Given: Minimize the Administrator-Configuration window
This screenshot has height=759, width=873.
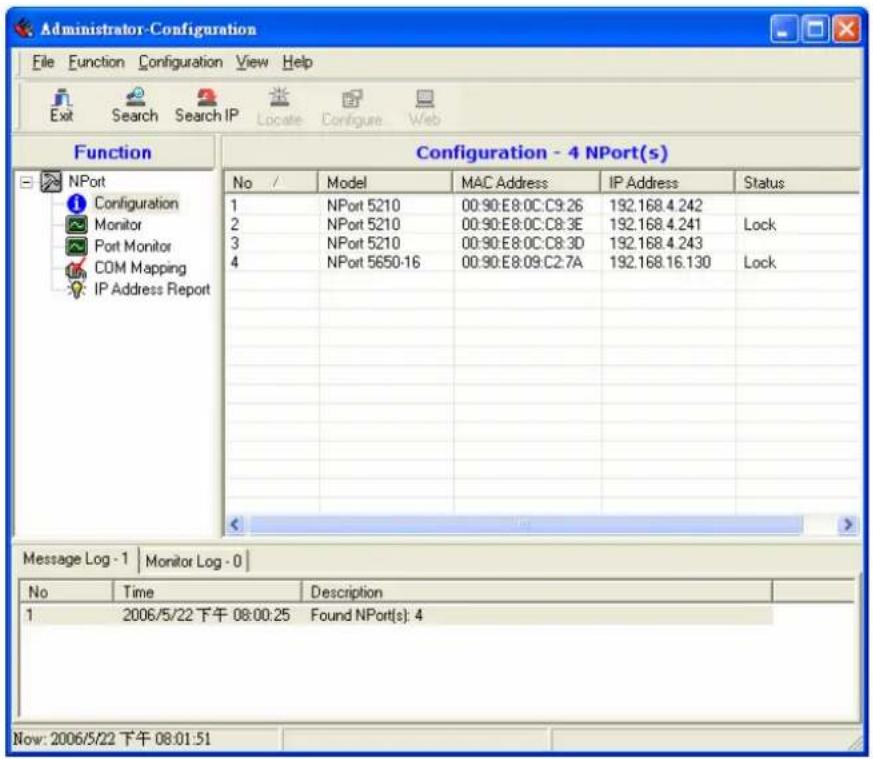Looking at the screenshot, I should coord(783,29).
